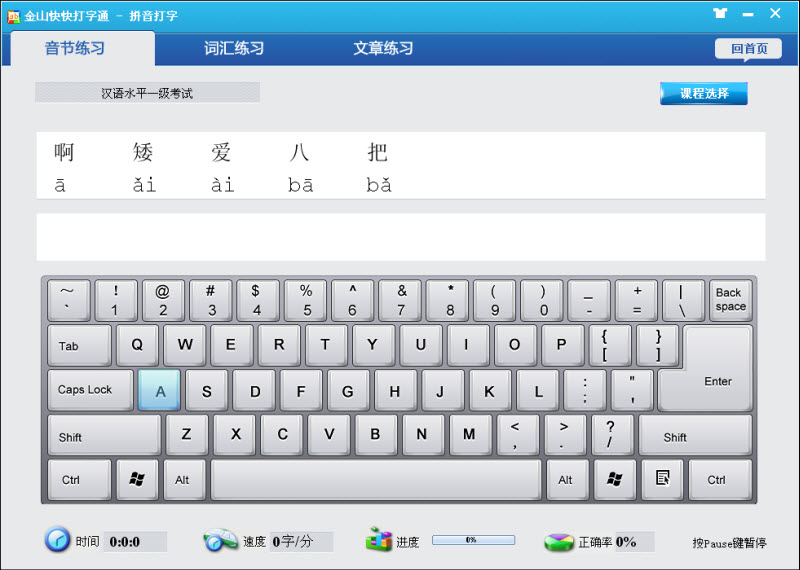The image size is (800, 570).
Task: Minimize the 金山快快打字通 window
Action: (748, 14)
